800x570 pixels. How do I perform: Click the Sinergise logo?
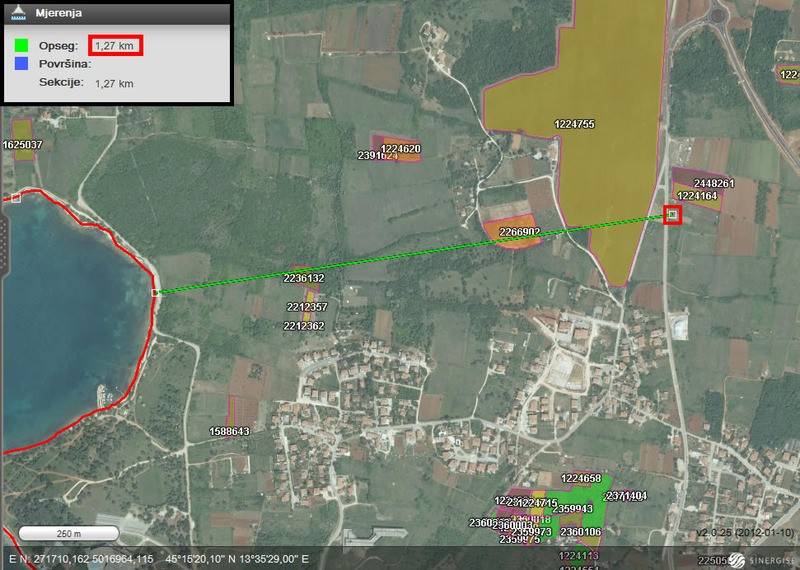click(x=763, y=560)
